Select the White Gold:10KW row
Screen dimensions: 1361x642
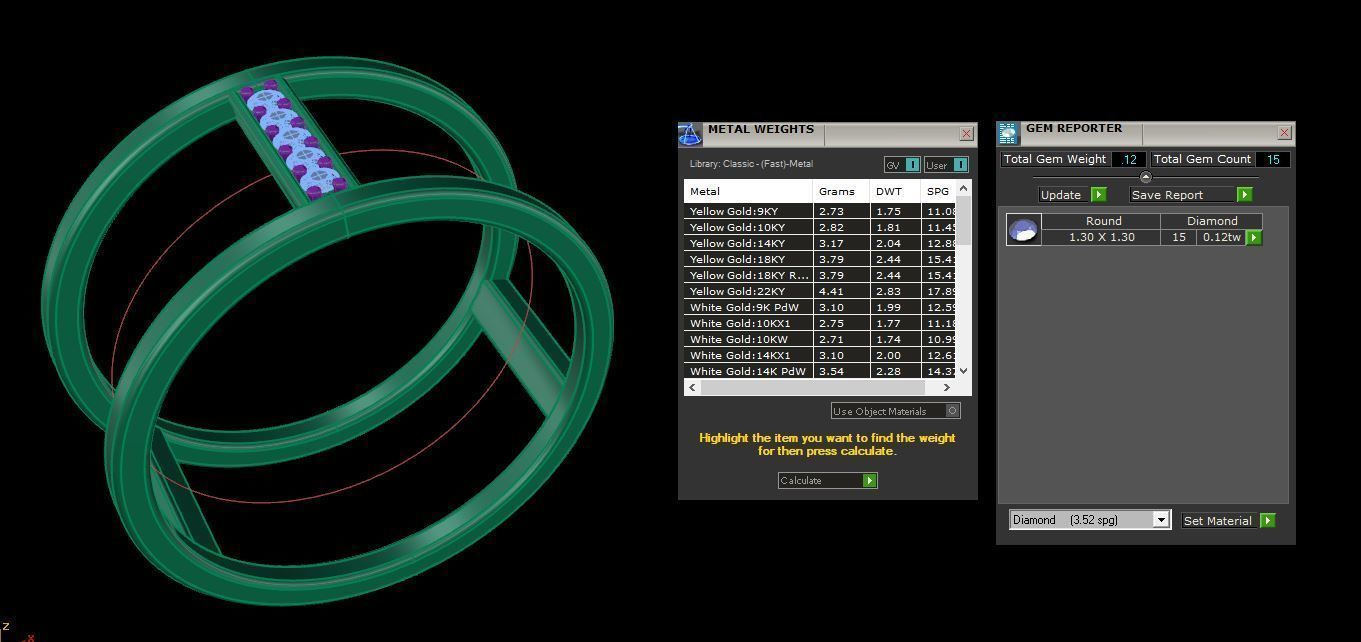[820, 339]
